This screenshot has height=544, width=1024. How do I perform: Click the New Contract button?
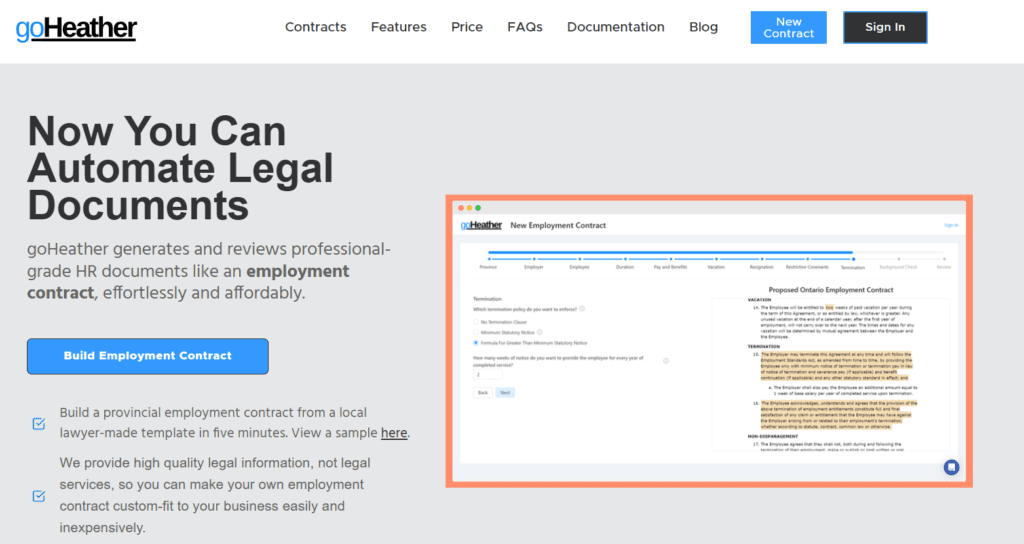click(788, 27)
